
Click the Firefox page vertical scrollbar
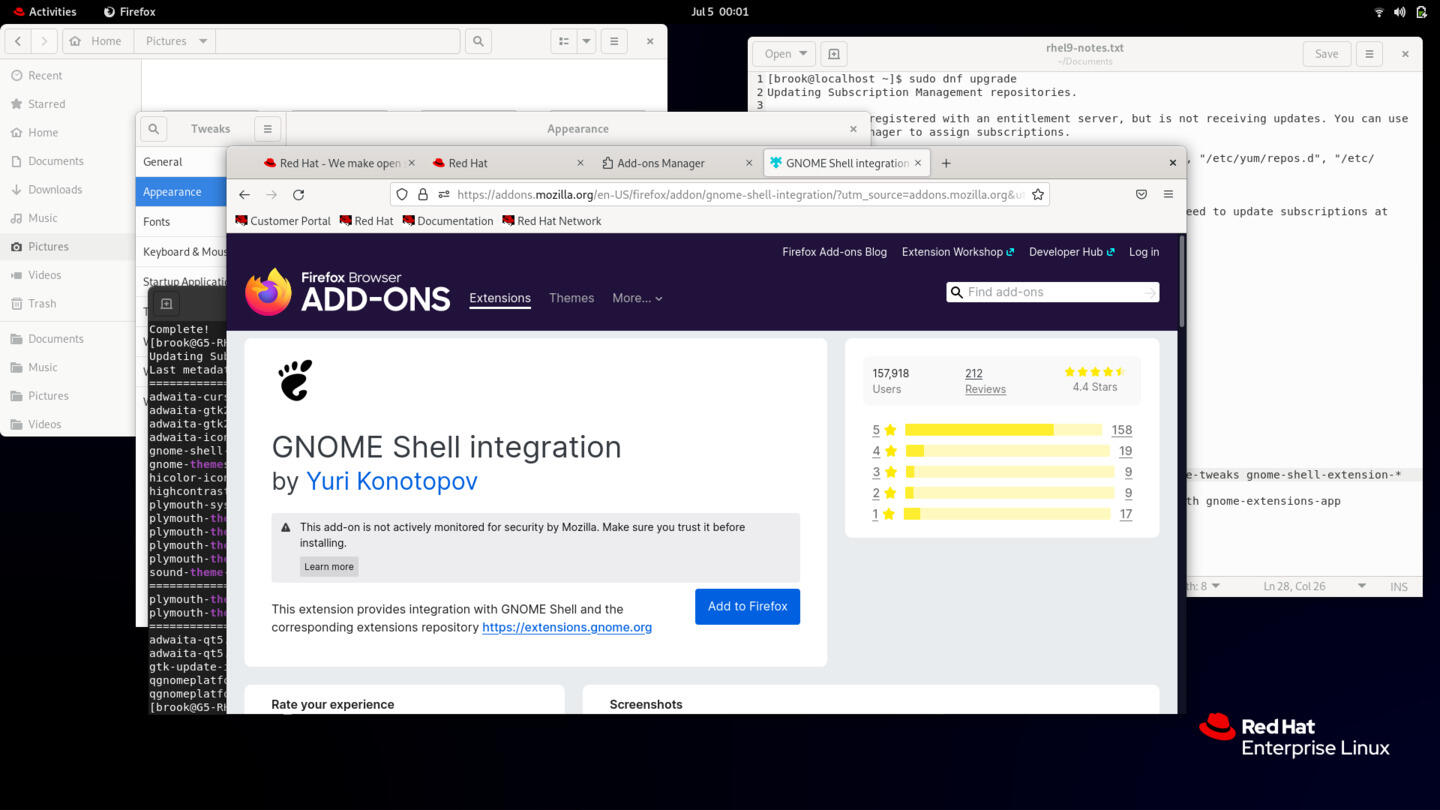point(1182,280)
